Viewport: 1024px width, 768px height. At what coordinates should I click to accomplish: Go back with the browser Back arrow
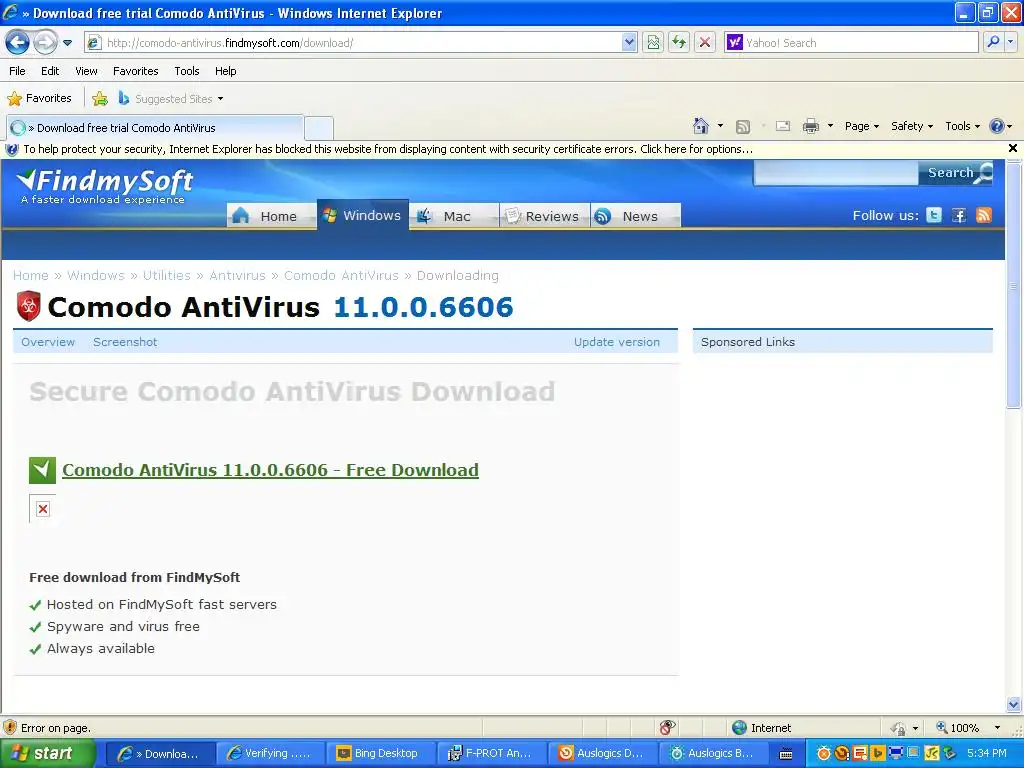(x=18, y=43)
